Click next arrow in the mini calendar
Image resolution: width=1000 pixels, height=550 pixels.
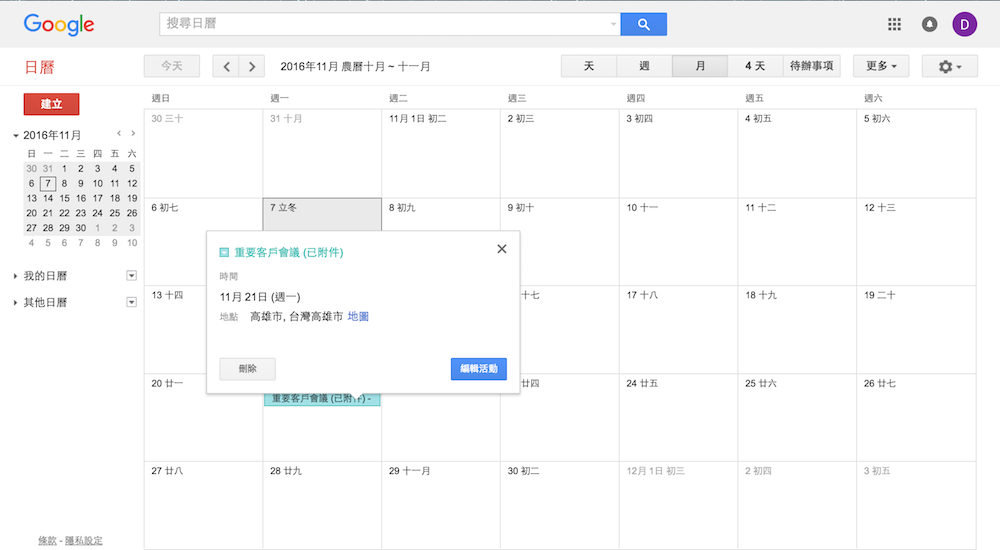tap(133, 133)
